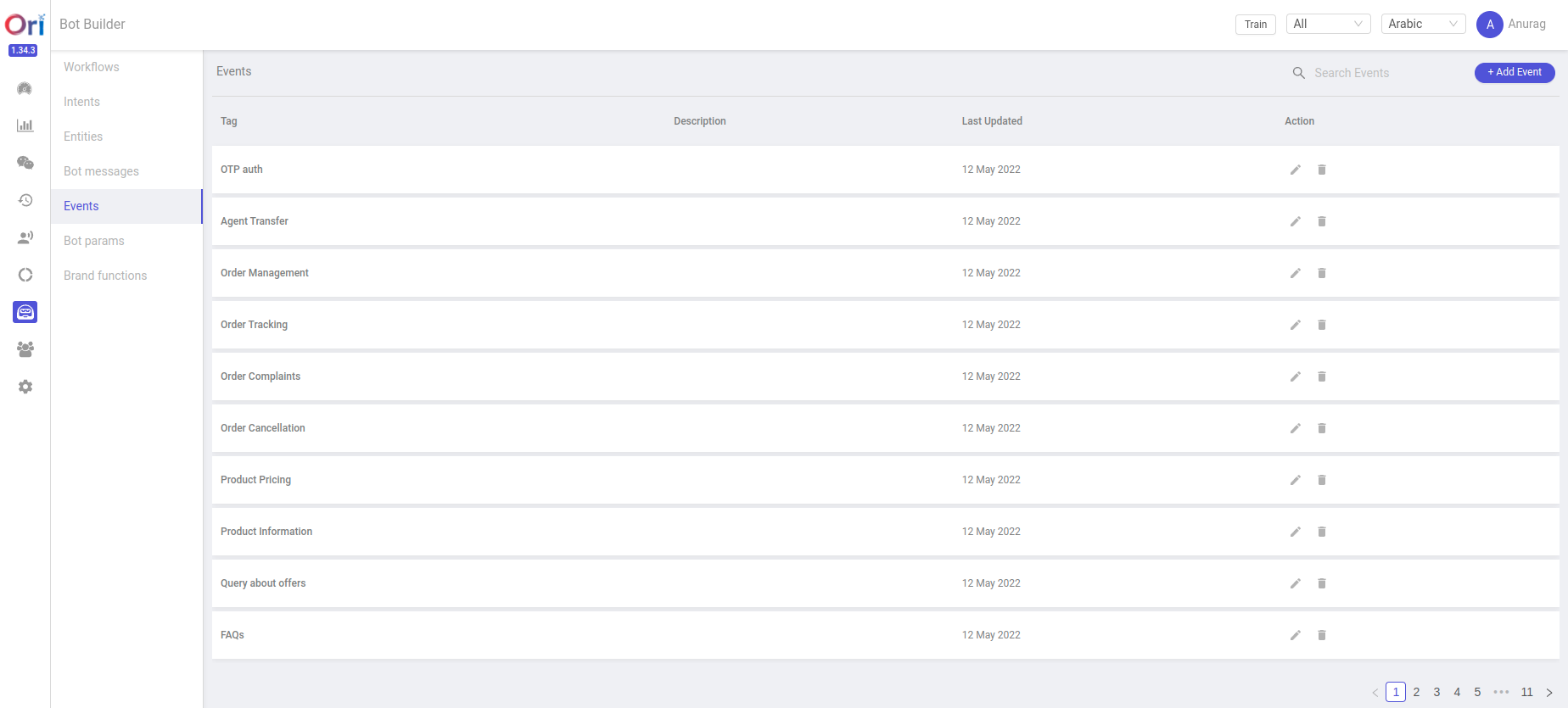
Task: Open the settings gear icon in sidebar
Action: [25, 387]
